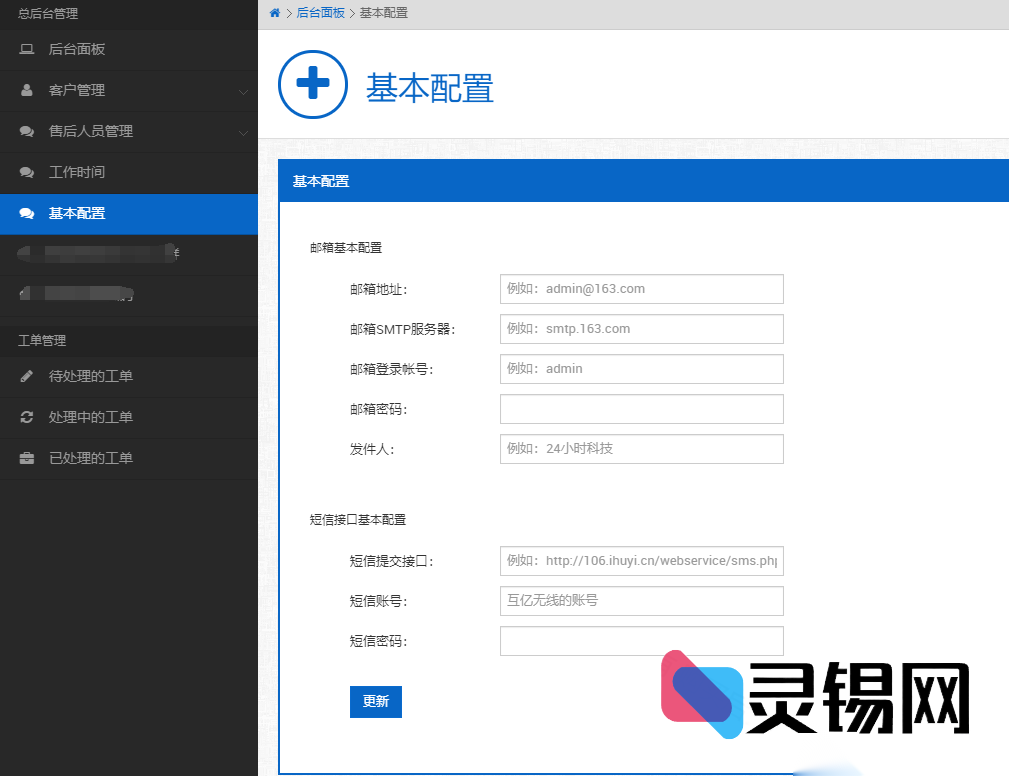1009x776 pixels.
Task: Click the 邮箱地址 input field
Action: [x=641, y=289]
